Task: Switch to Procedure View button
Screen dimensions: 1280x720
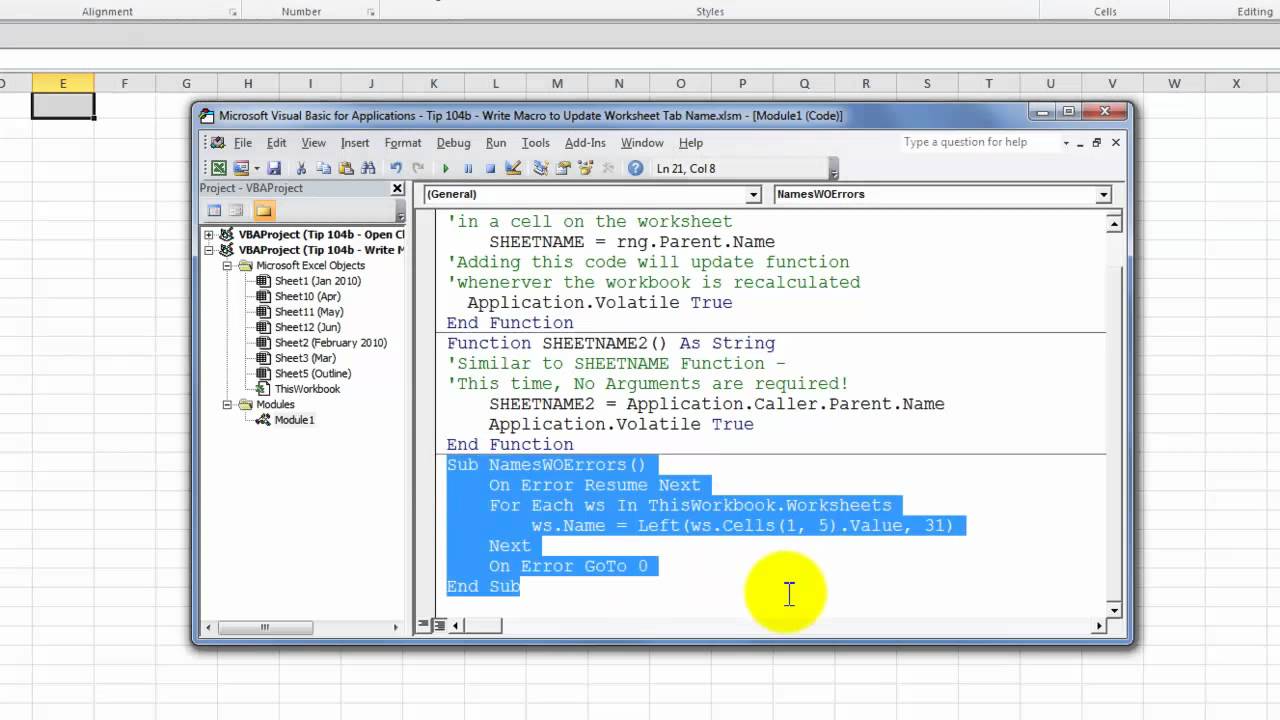Action: tap(424, 625)
